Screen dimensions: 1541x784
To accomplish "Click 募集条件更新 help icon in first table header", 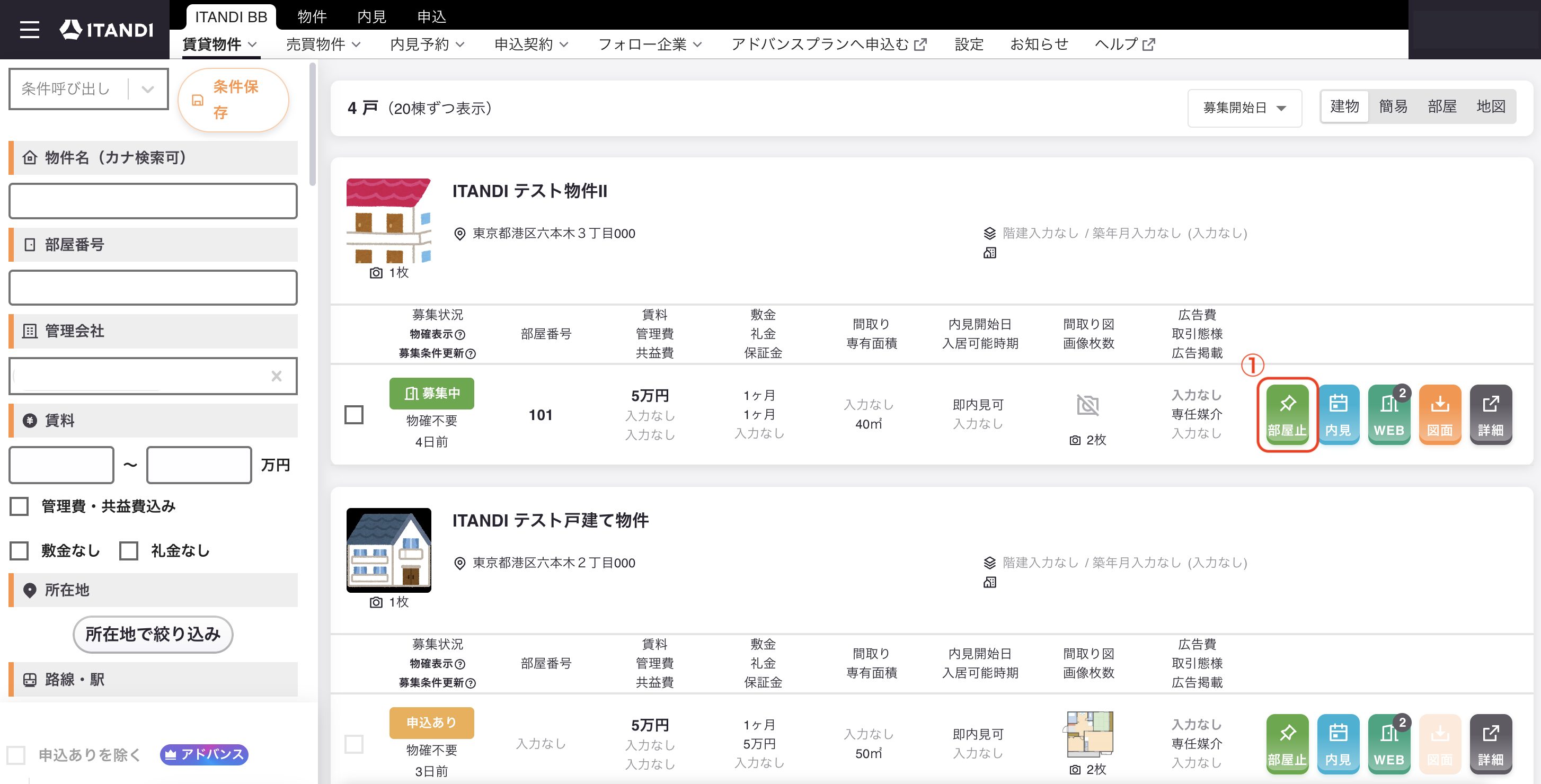I will (471, 353).
